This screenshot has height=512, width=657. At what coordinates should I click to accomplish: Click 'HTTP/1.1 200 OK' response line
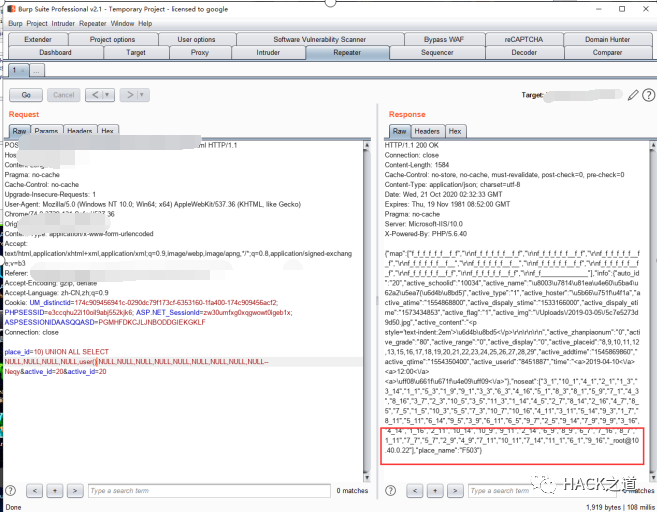(411, 145)
